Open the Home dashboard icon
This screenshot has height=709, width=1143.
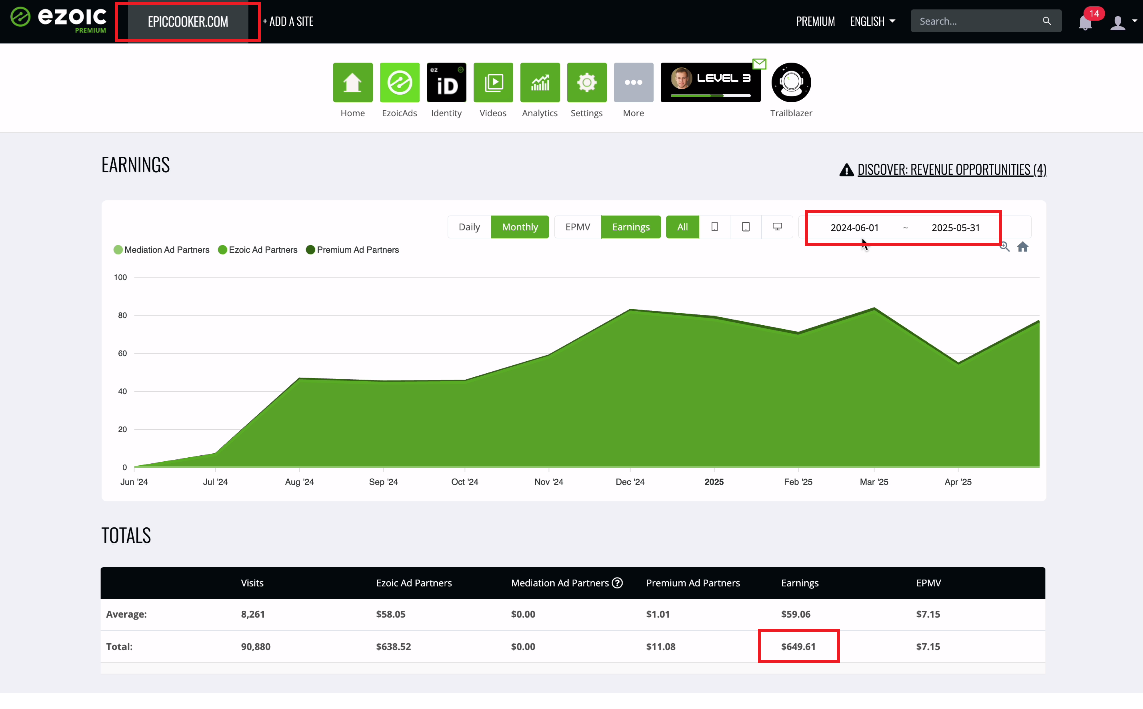point(353,82)
